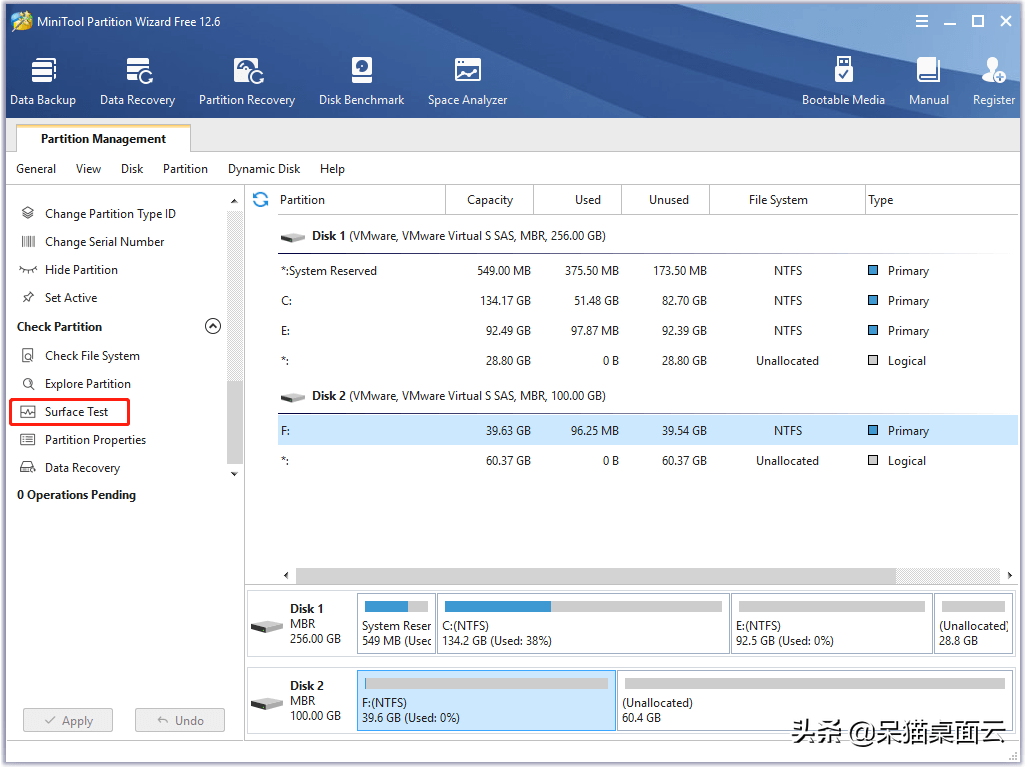
Task: Open the Dynamic Disk menu
Action: pyautogui.click(x=264, y=169)
